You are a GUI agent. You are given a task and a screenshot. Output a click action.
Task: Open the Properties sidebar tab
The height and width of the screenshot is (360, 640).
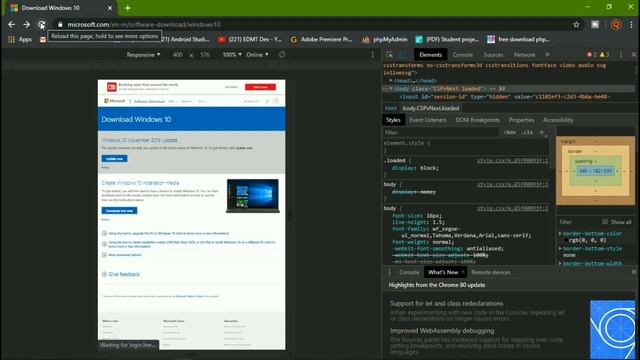(x=521, y=120)
